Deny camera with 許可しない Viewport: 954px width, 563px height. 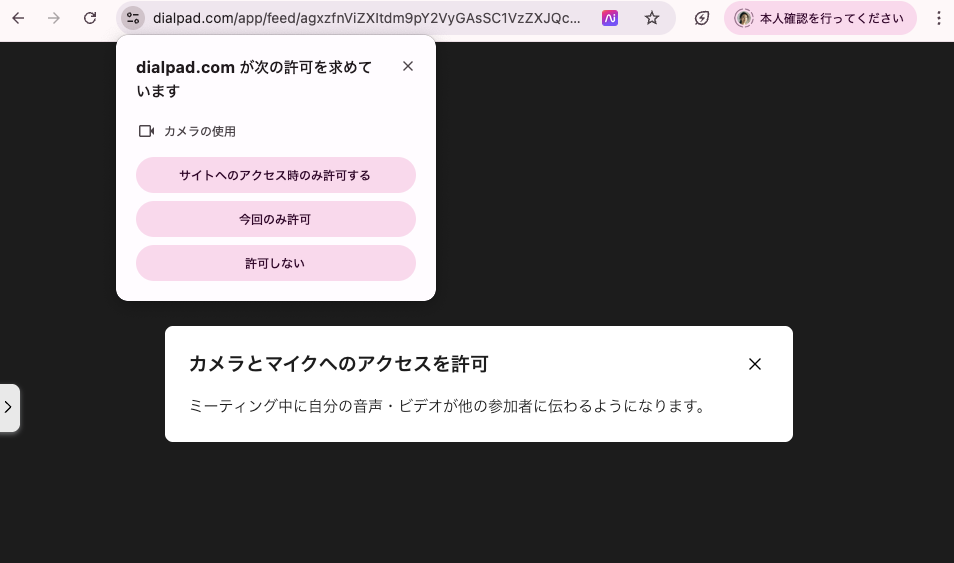pyautogui.click(x=275, y=263)
